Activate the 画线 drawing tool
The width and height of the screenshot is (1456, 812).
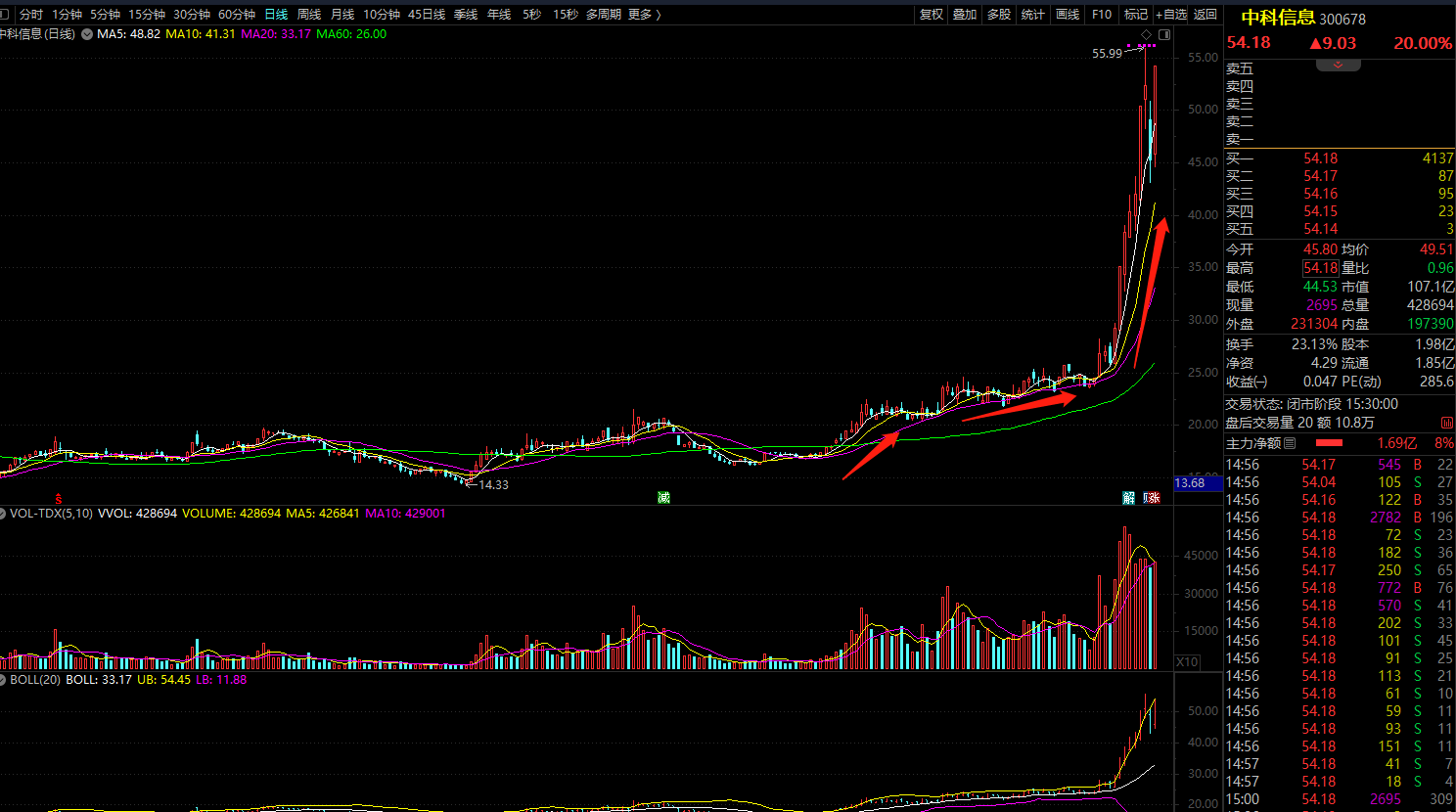(1068, 14)
